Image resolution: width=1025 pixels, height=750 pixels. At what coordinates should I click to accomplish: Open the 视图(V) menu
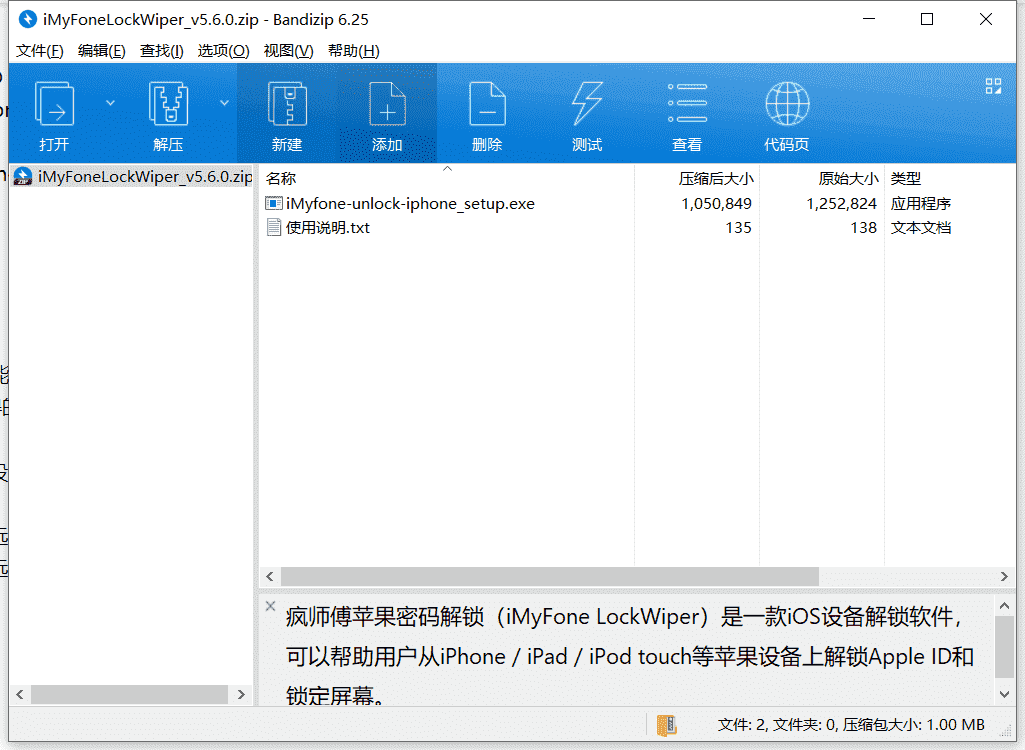coord(288,50)
